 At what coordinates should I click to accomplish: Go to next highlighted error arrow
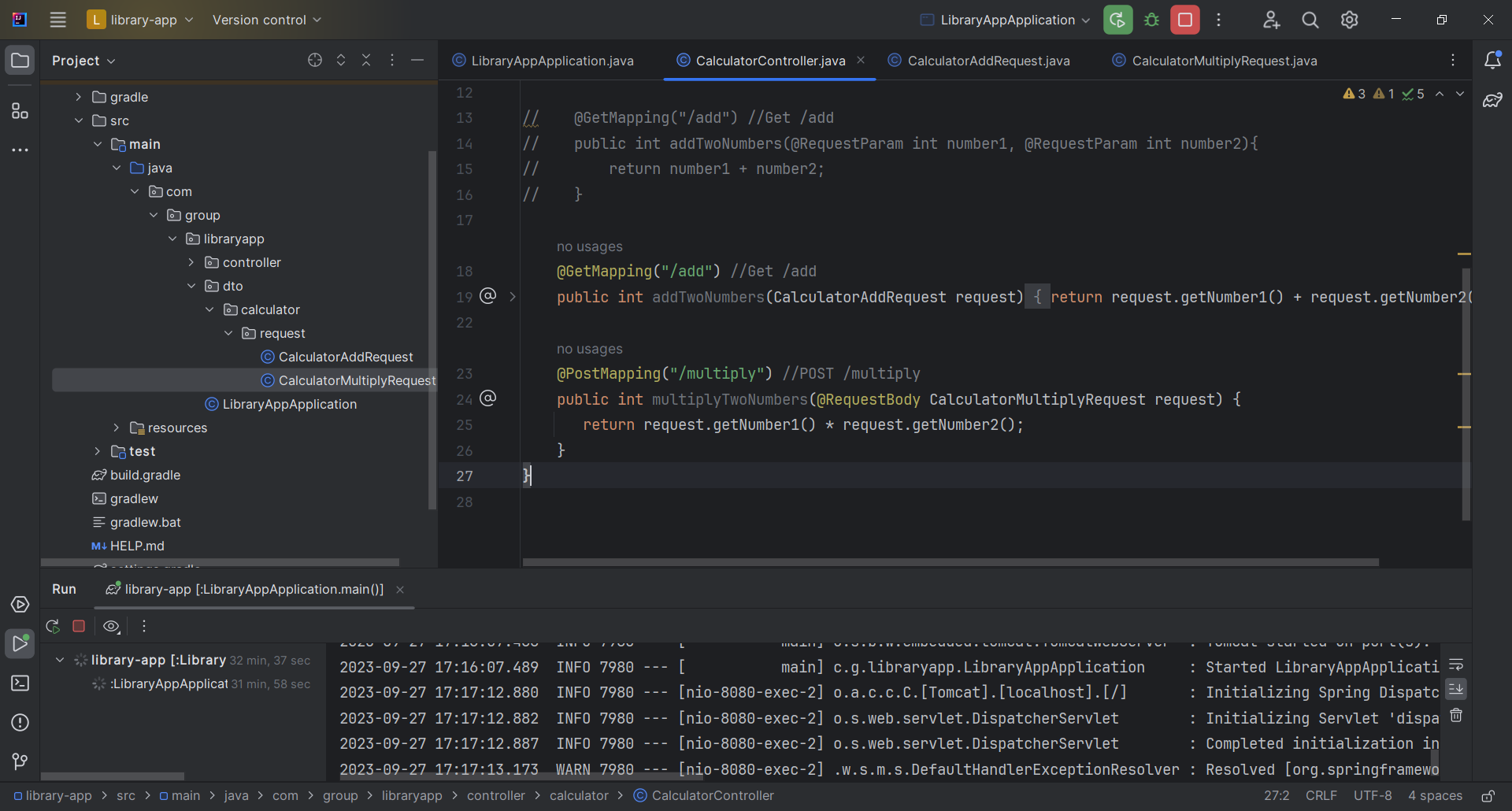tap(1460, 94)
